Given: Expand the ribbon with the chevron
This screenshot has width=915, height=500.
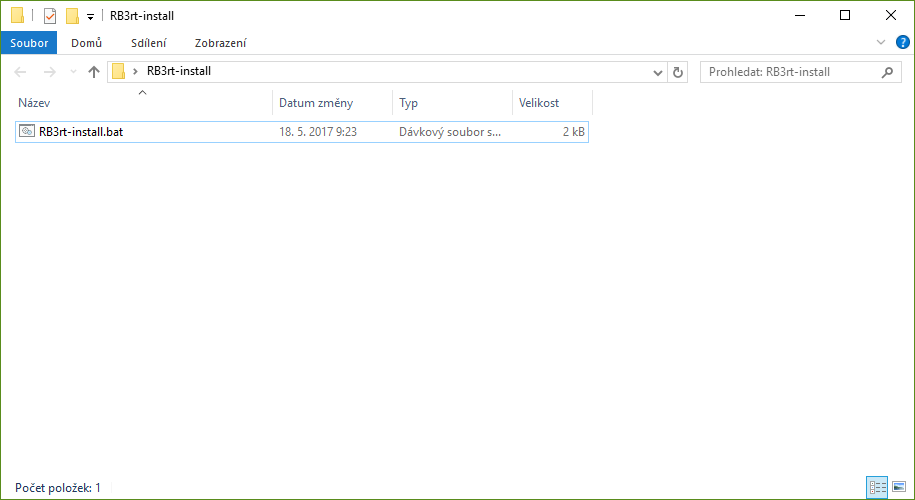Looking at the screenshot, I should click(x=881, y=42).
